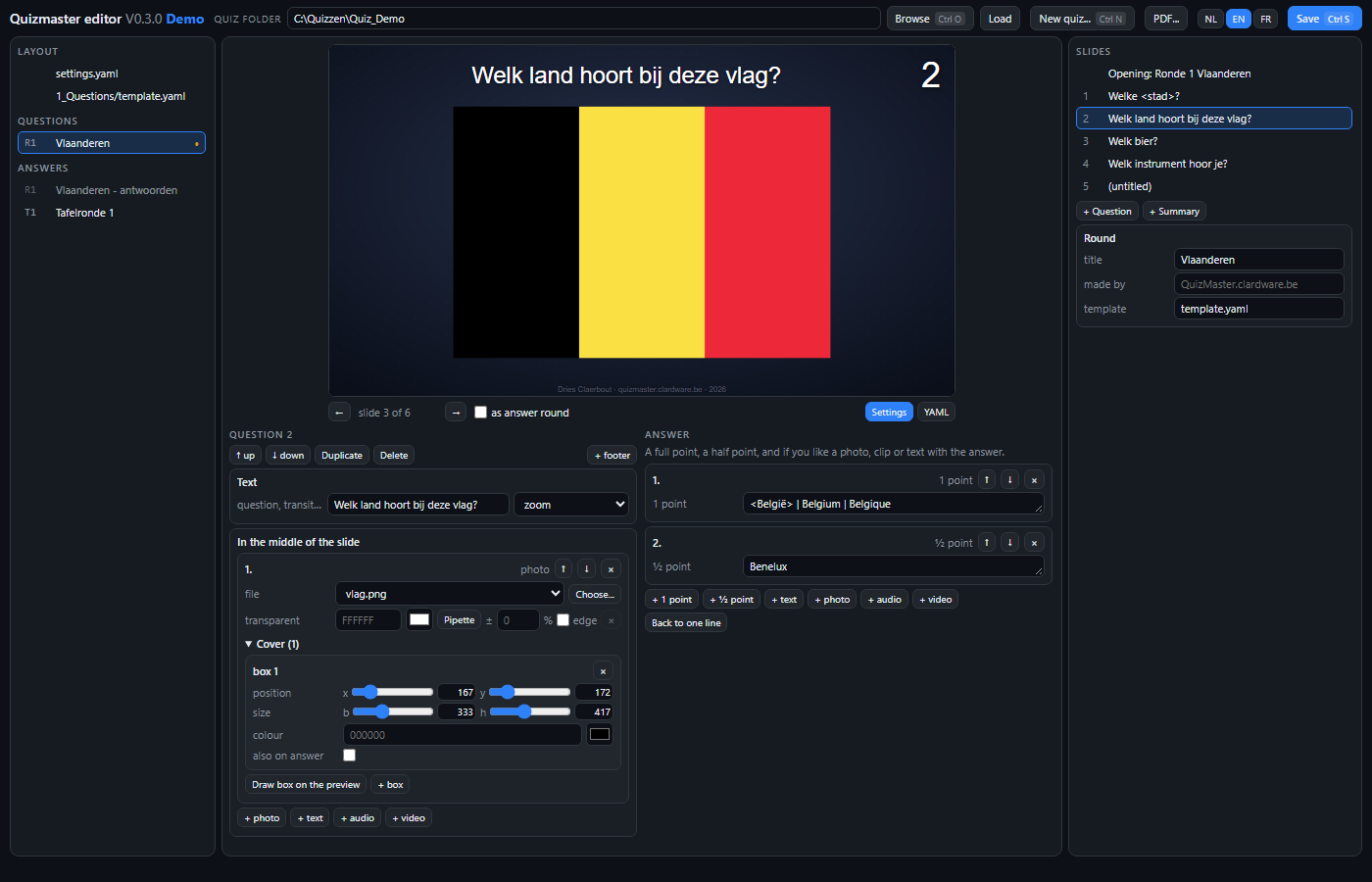Viewport: 1372px width, 882px height.
Task: Move photo 1 up in the middle section
Action: pyautogui.click(x=563, y=569)
